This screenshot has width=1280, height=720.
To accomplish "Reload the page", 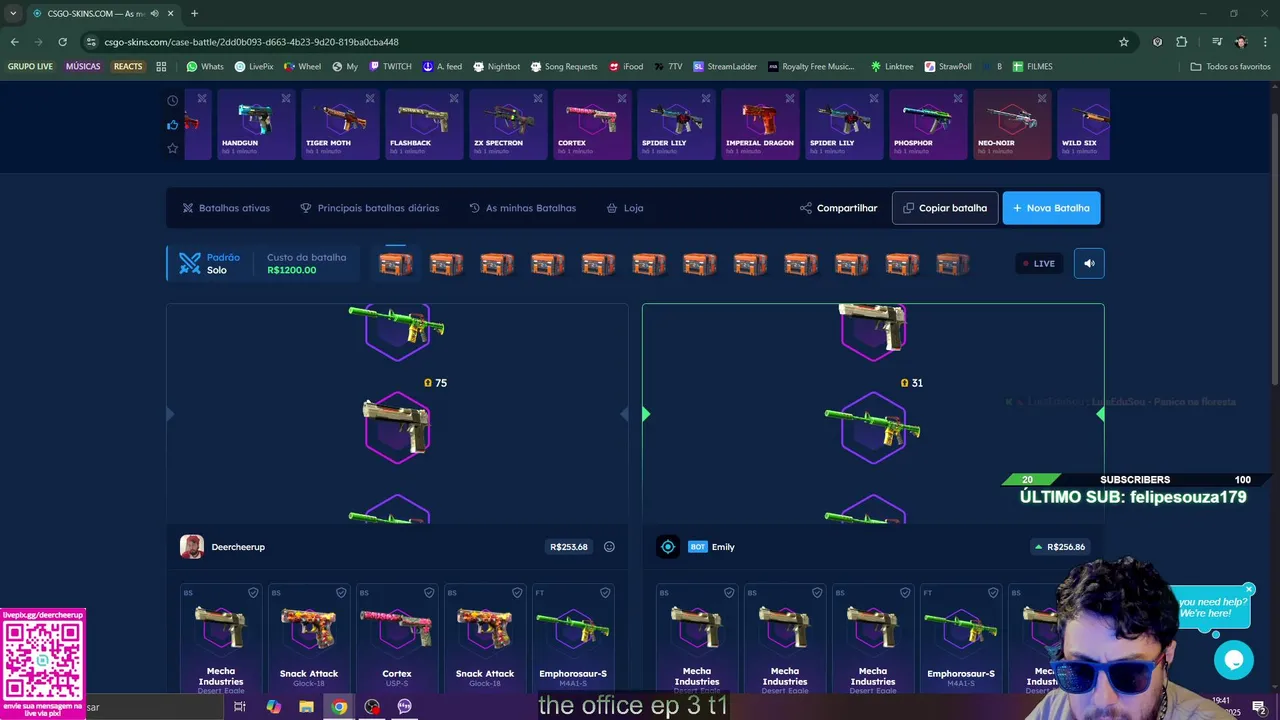I will click(62, 42).
